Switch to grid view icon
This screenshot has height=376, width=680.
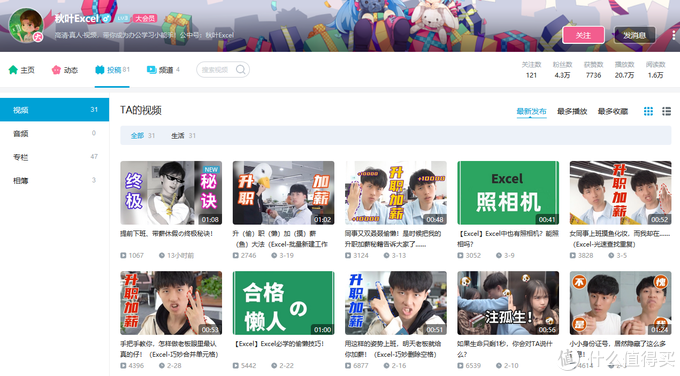(648, 111)
